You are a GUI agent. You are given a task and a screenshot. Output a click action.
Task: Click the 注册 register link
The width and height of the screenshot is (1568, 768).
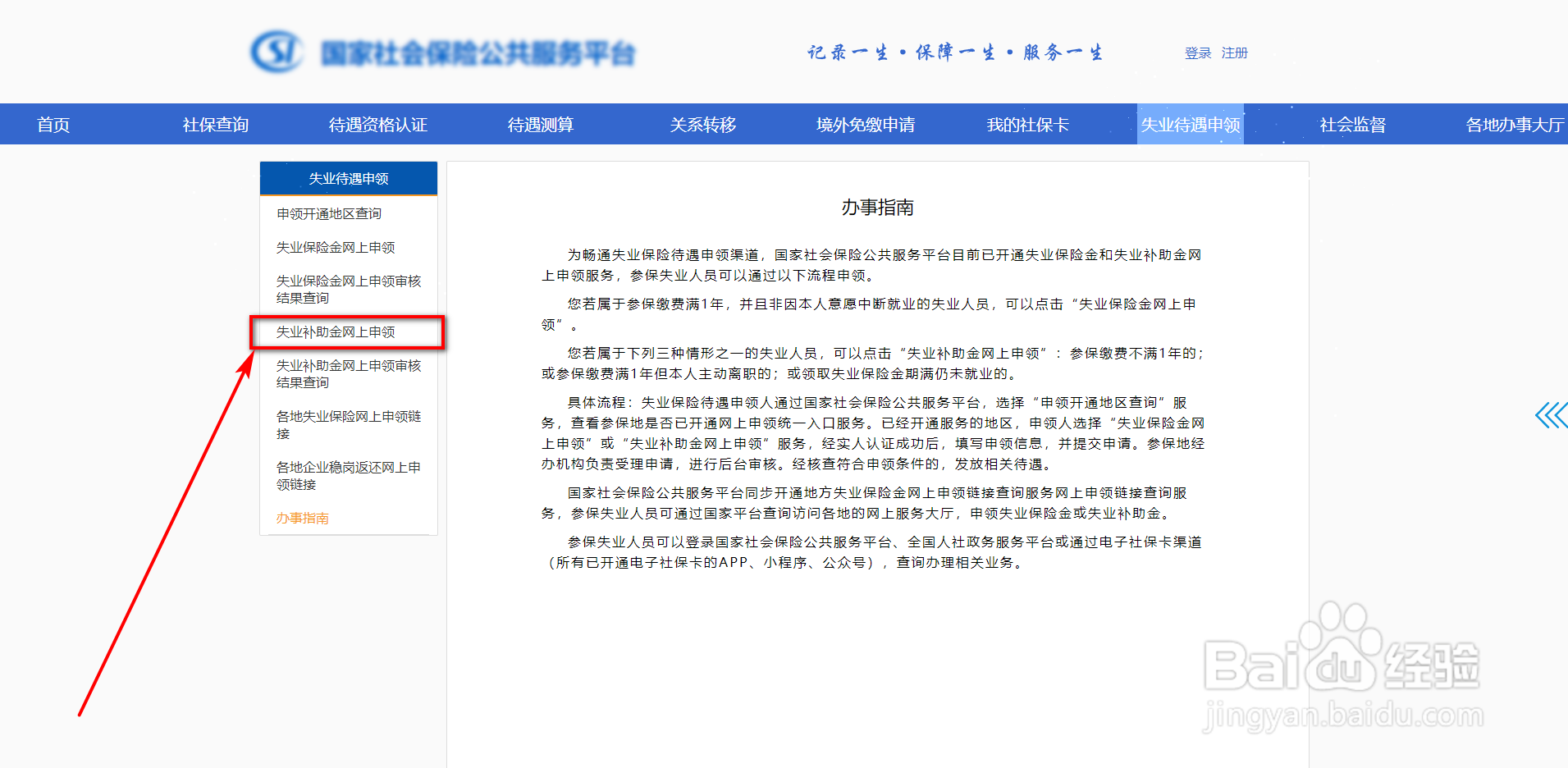point(1235,53)
